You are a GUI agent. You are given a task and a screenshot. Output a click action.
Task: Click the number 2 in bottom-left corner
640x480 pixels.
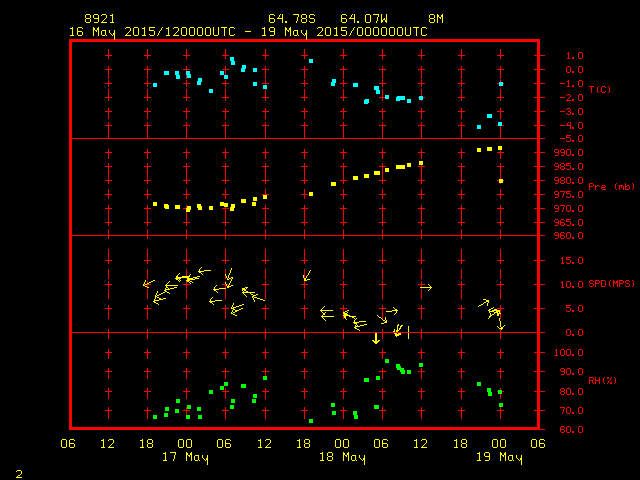18,471
